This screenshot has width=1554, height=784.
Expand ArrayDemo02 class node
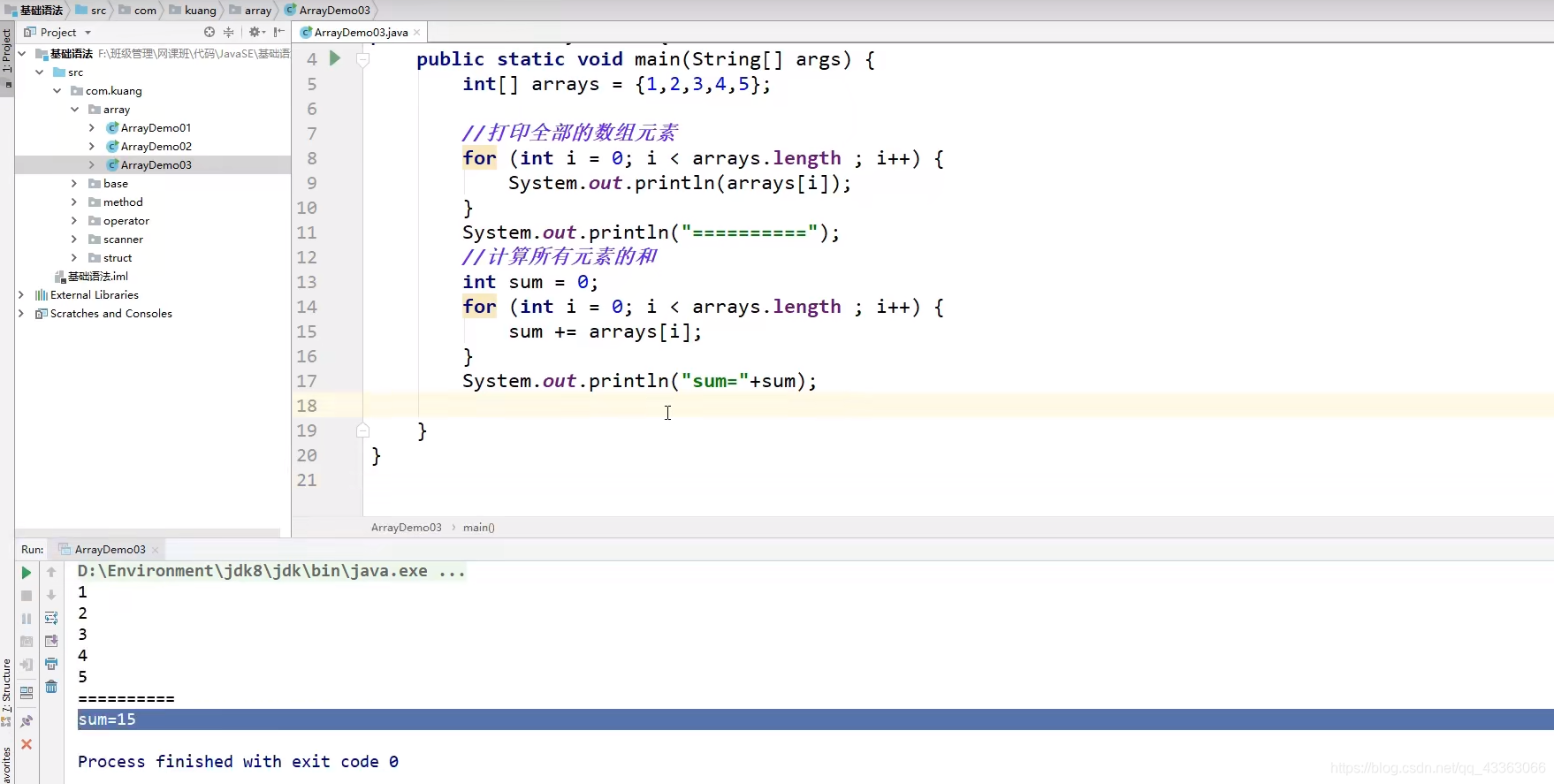92,146
